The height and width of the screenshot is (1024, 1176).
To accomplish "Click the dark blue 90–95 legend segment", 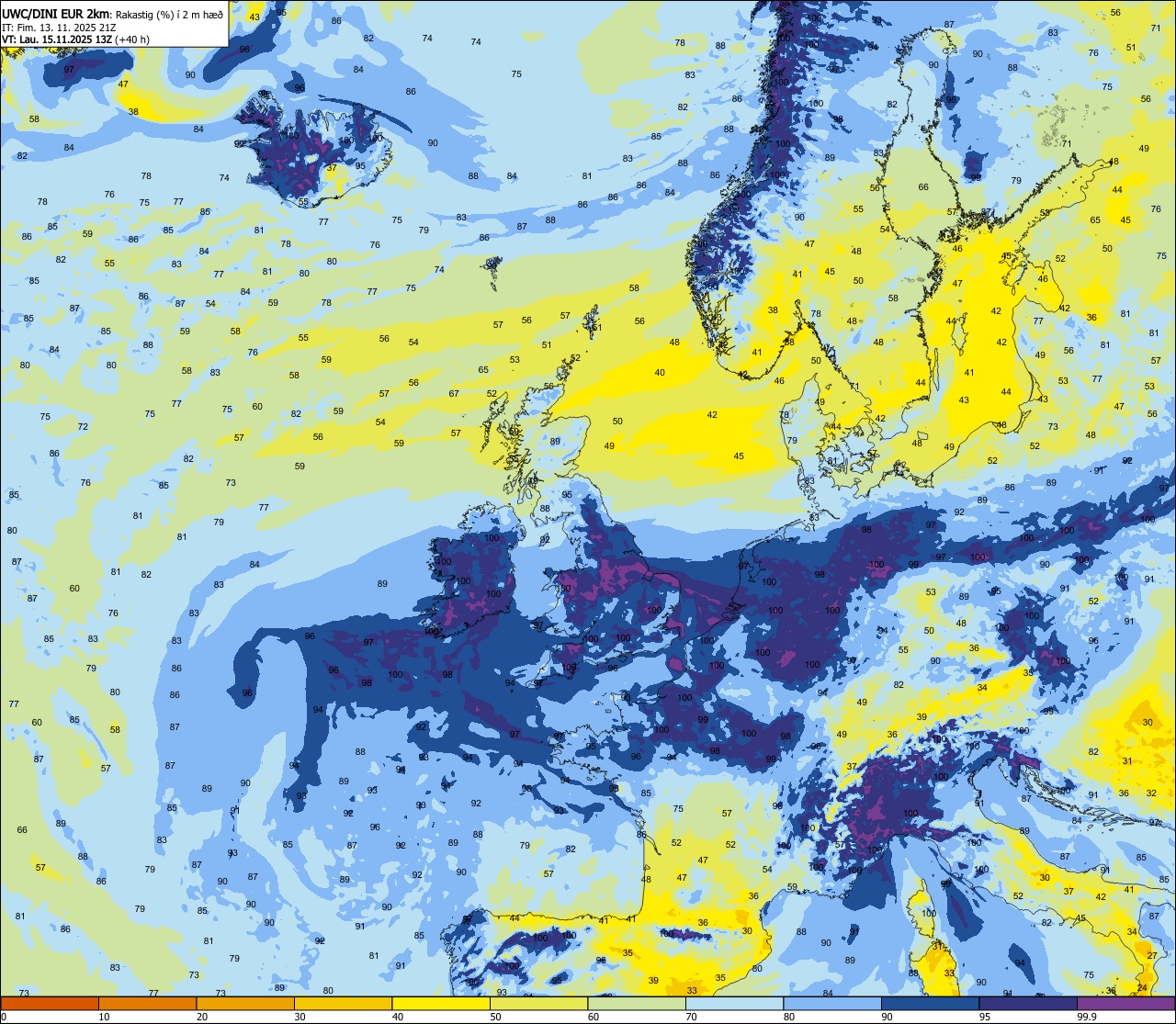I will [x=930, y=1003].
